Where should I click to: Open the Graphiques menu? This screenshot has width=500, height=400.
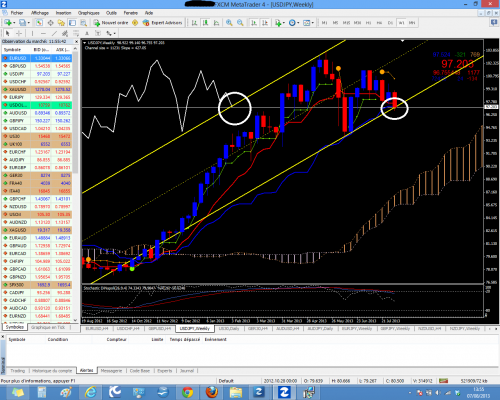coord(89,13)
